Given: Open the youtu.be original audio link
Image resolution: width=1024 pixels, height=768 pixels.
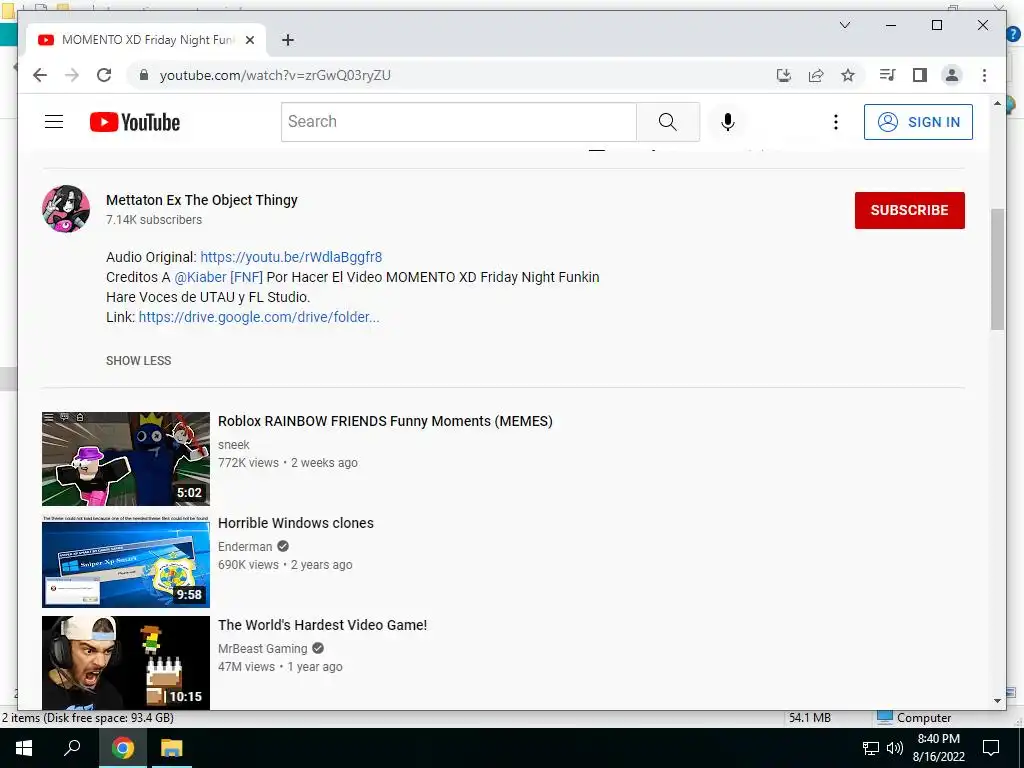Looking at the screenshot, I should [x=291, y=257].
